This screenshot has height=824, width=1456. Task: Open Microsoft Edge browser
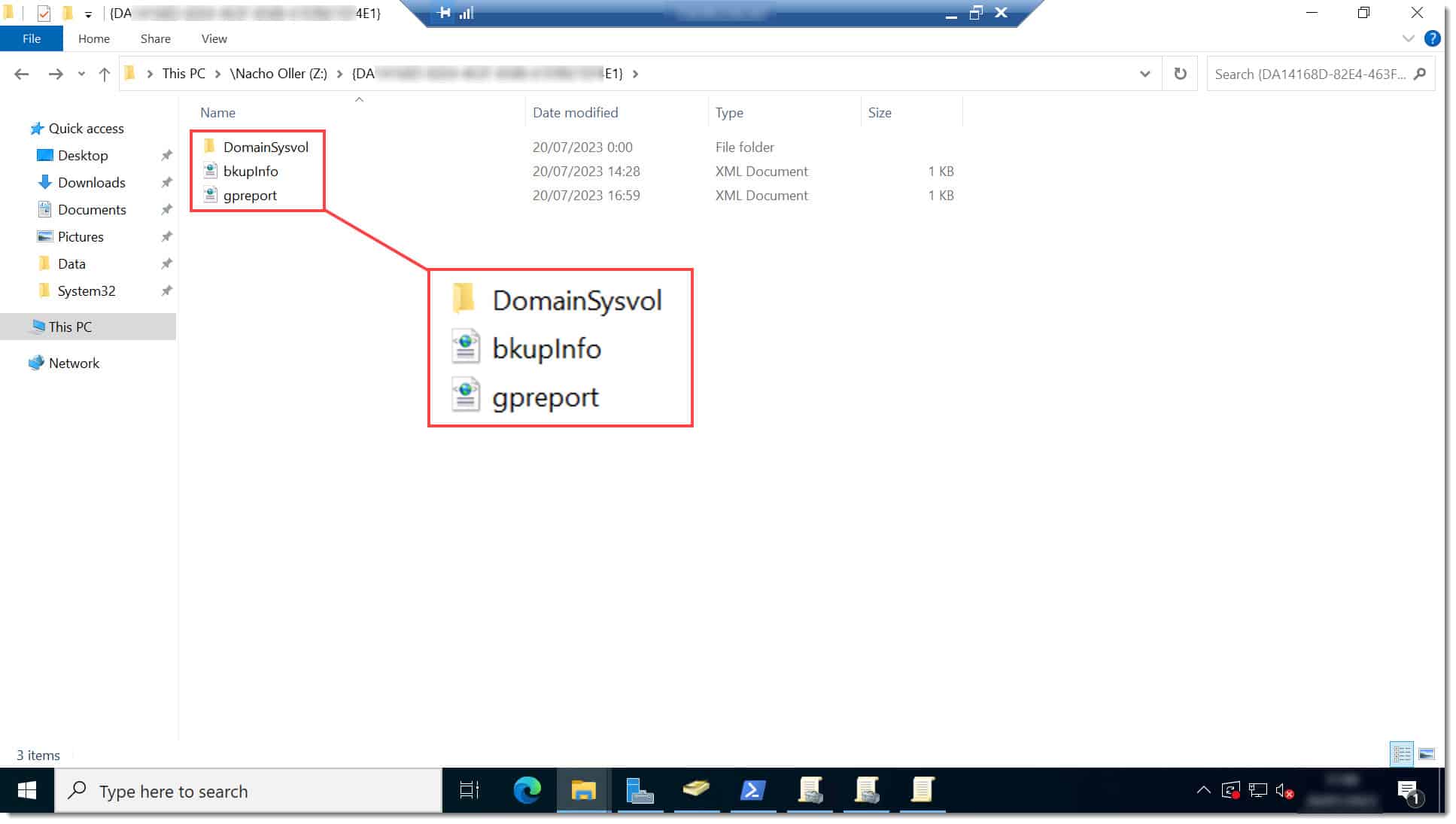pyautogui.click(x=527, y=790)
